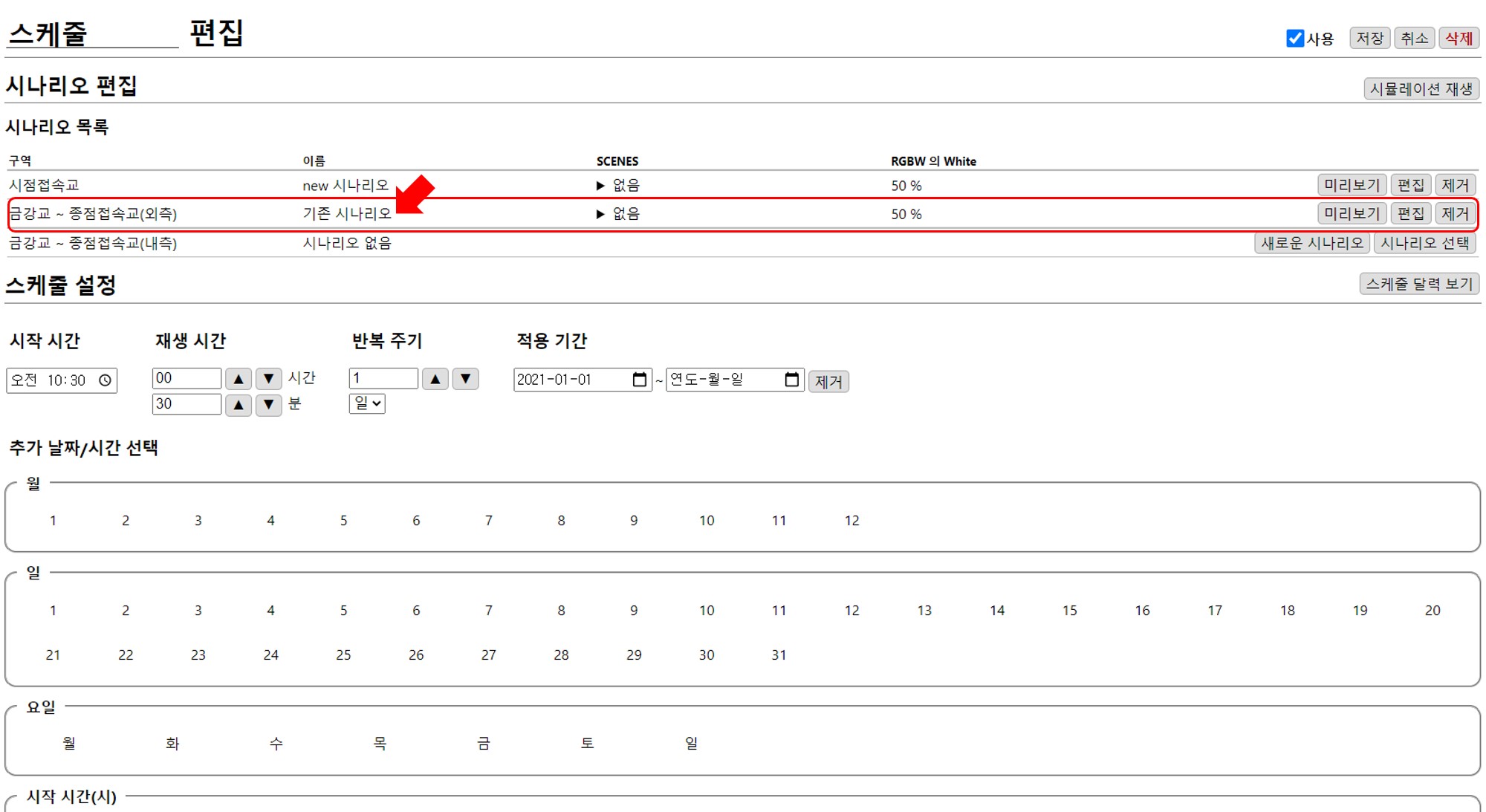Select day 25 in 일 group
The image size is (1486, 812).
(x=343, y=655)
